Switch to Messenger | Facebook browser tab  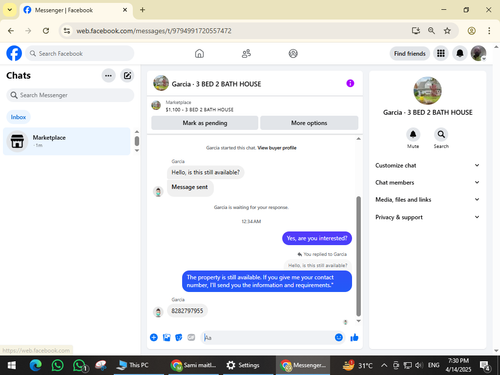tap(76, 10)
